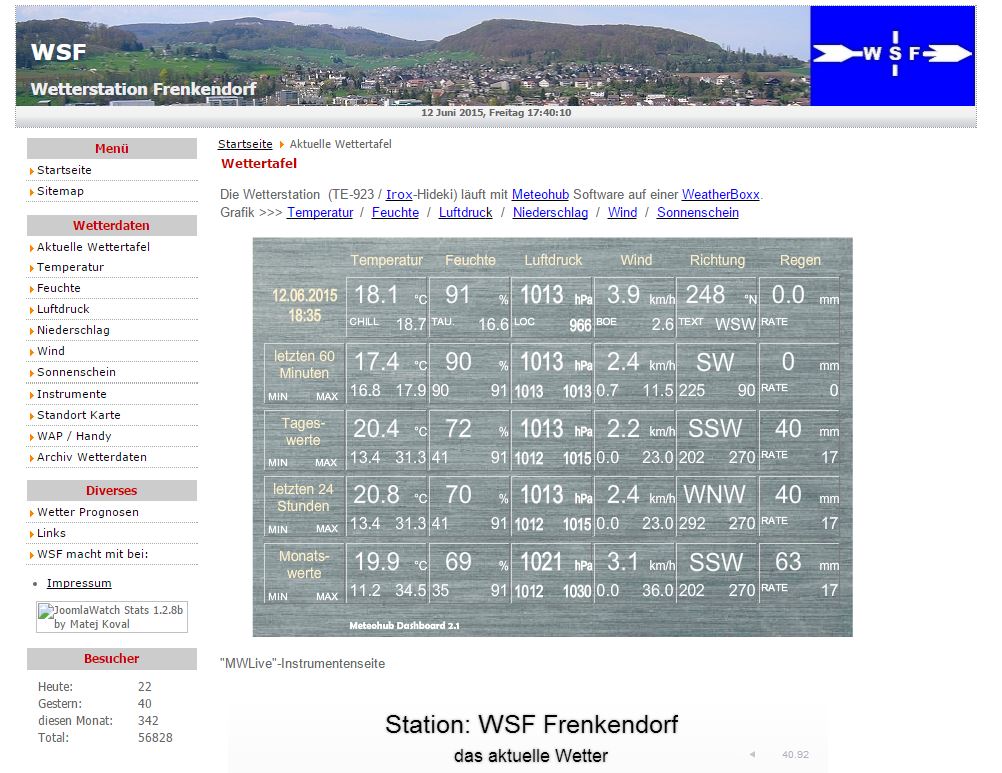Click the date '12 Juni 2015, Freitag 17:40:10'
Screen dimensions: 1002x773
[x=496, y=113]
